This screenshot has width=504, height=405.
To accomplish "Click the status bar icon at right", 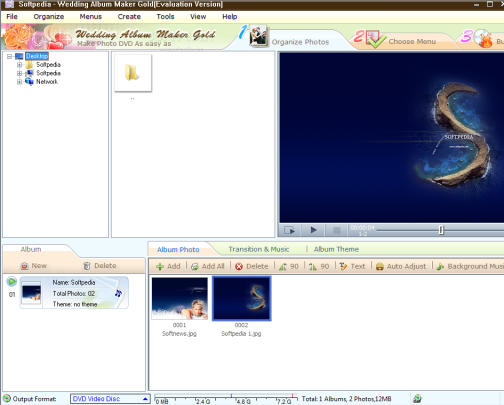I will pyautogui.click(x=417, y=398).
